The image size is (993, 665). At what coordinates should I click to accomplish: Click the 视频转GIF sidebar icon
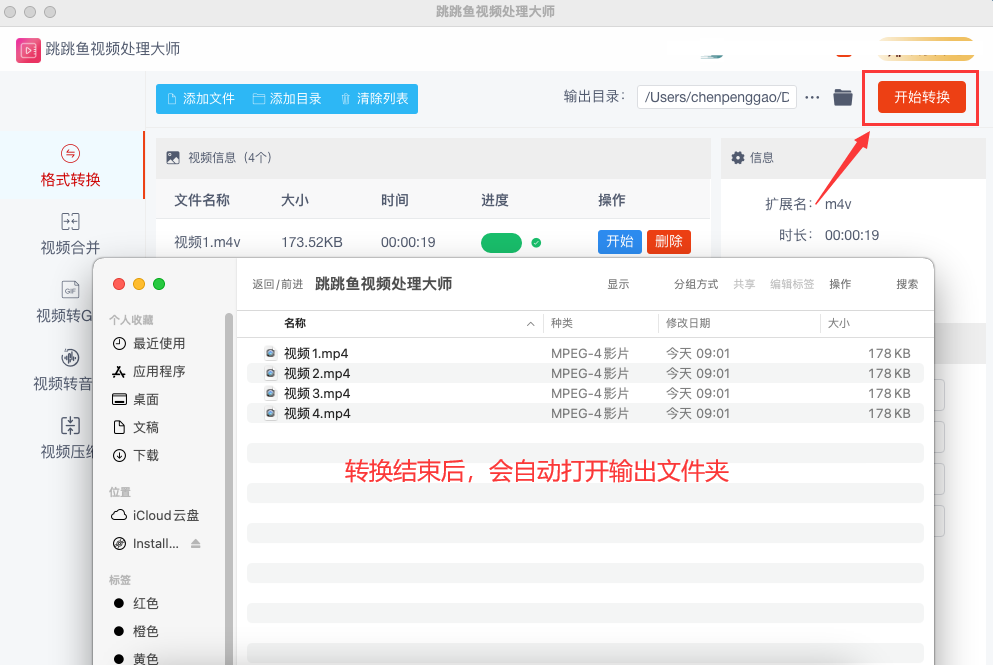click(x=70, y=289)
